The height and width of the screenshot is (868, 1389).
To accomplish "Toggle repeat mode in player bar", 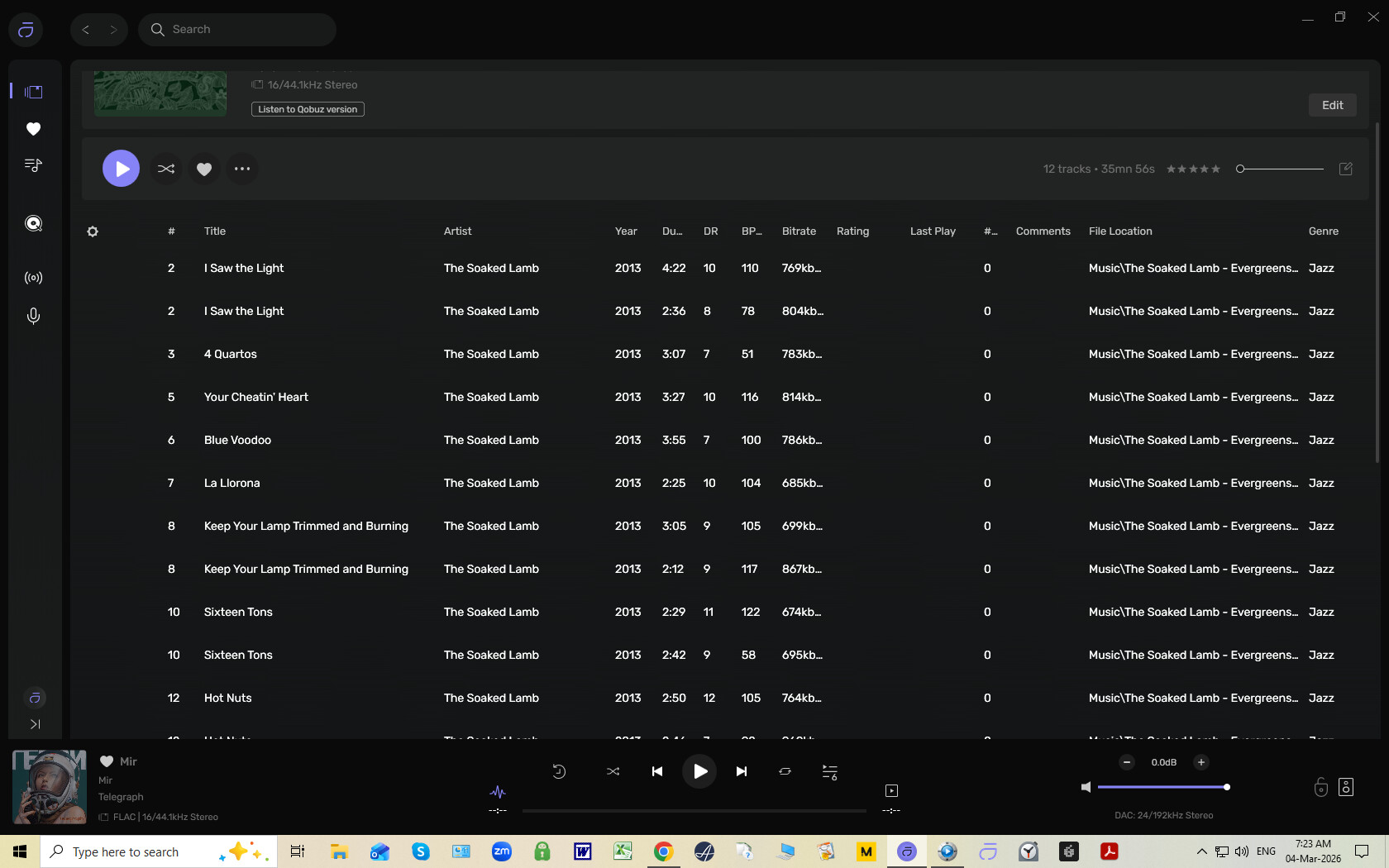I will point(785,771).
